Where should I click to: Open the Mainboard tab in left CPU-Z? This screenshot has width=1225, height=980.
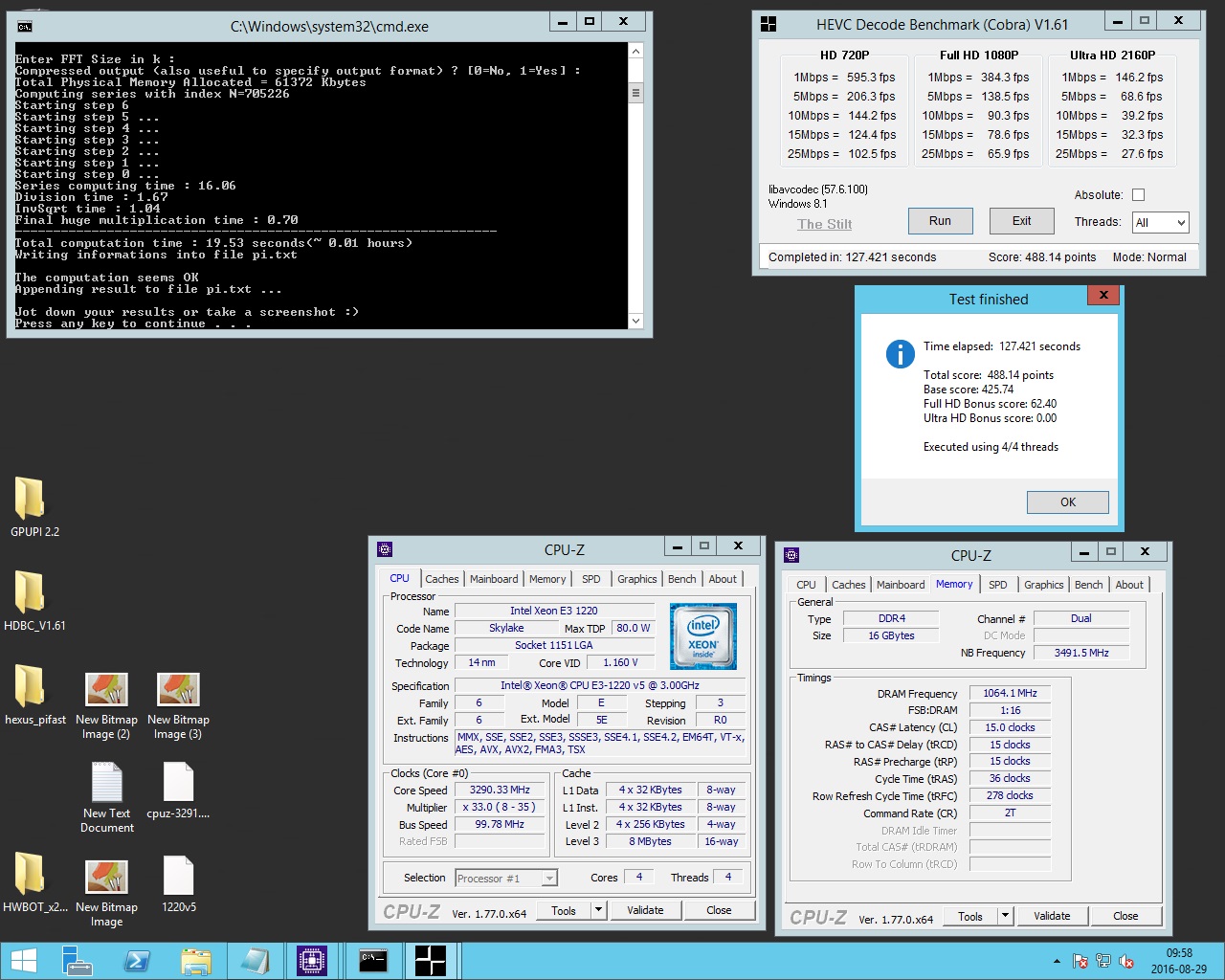tap(494, 579)
